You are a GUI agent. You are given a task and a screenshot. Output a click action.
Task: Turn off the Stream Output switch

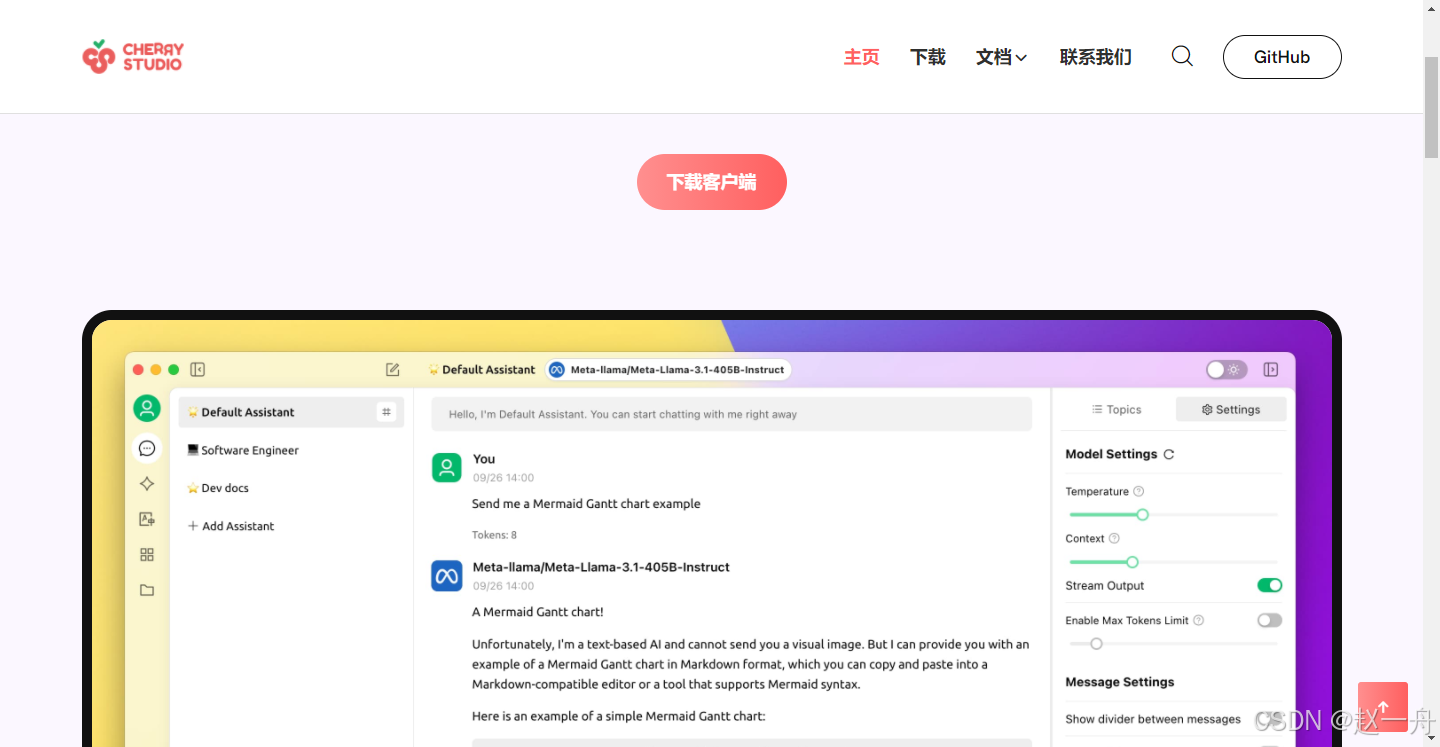pos(1269,586)
